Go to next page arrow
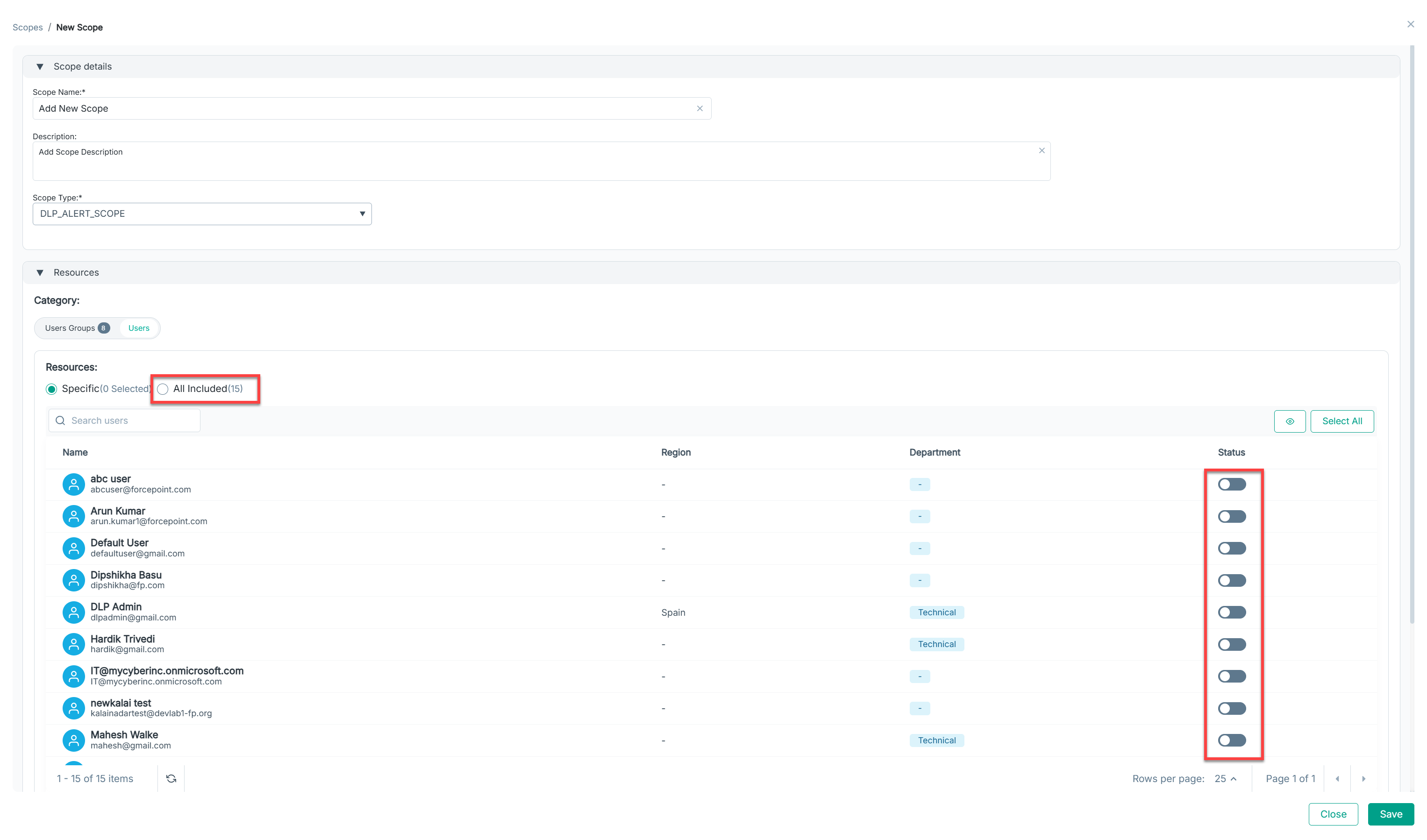 (x=1363, y=779)
